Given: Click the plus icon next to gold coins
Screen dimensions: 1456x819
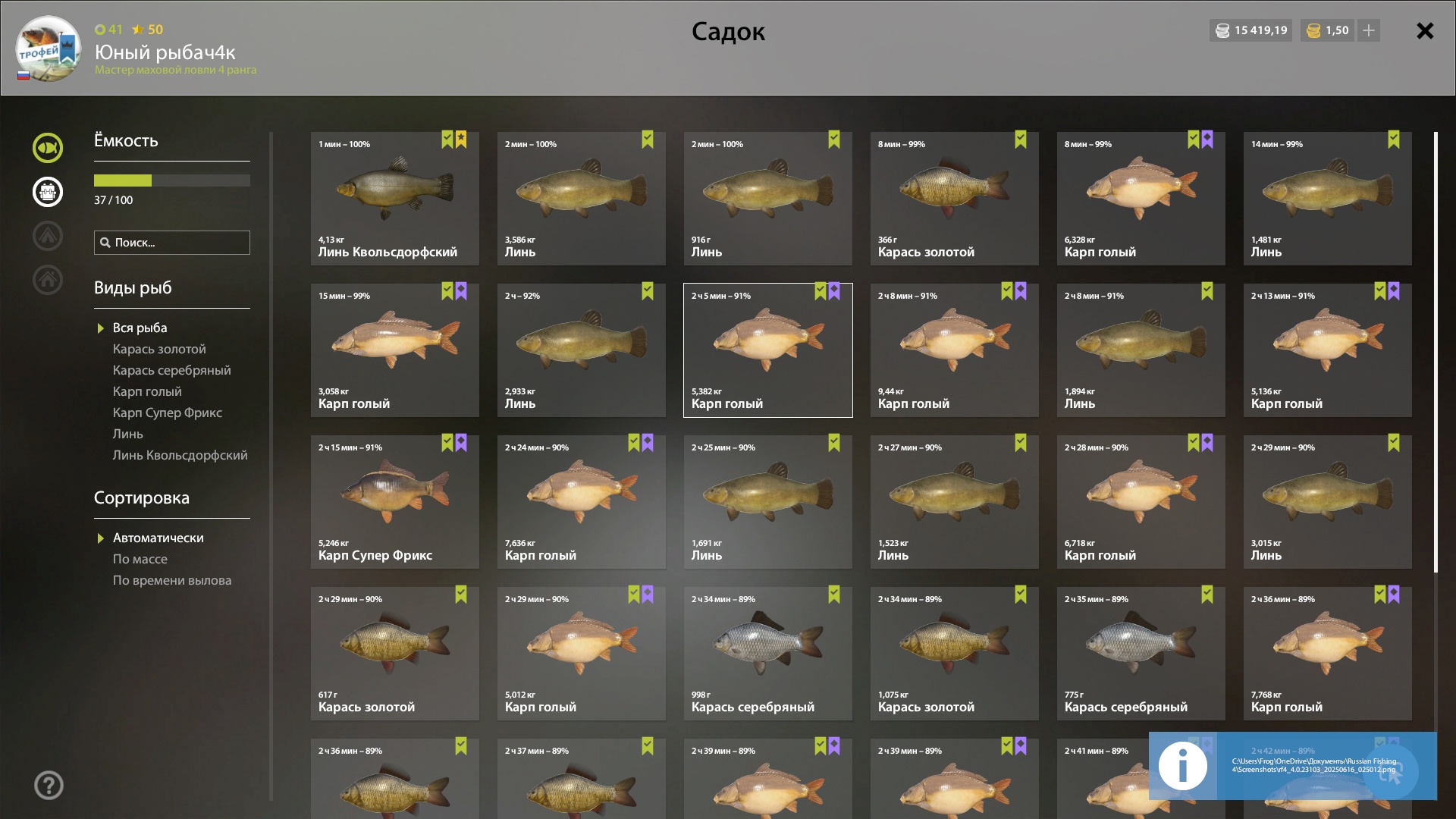Looking at the screenshot, I should coord(1369,30).
